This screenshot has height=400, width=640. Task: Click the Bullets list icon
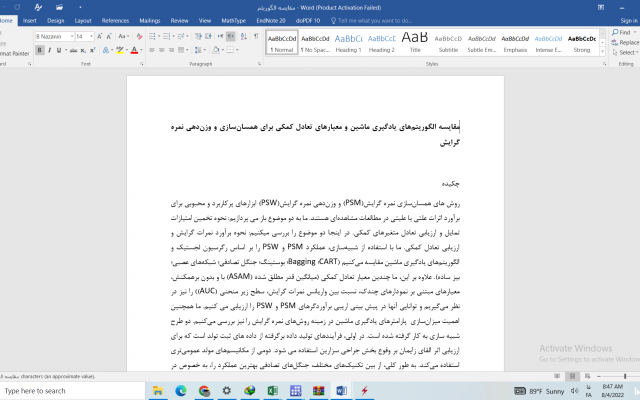click(x=152, y=36)
